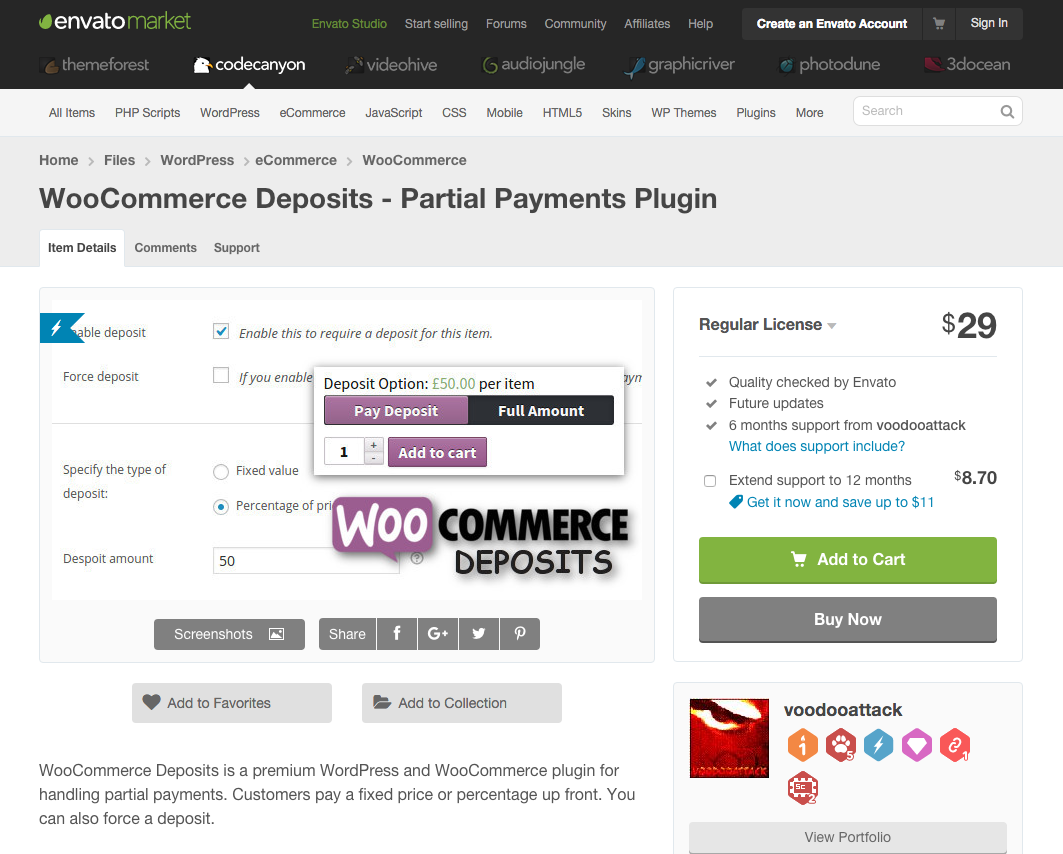Screen dimensions: 1063x854
Task: Open the Regular License dropdown
Action: tap(767, 325)
